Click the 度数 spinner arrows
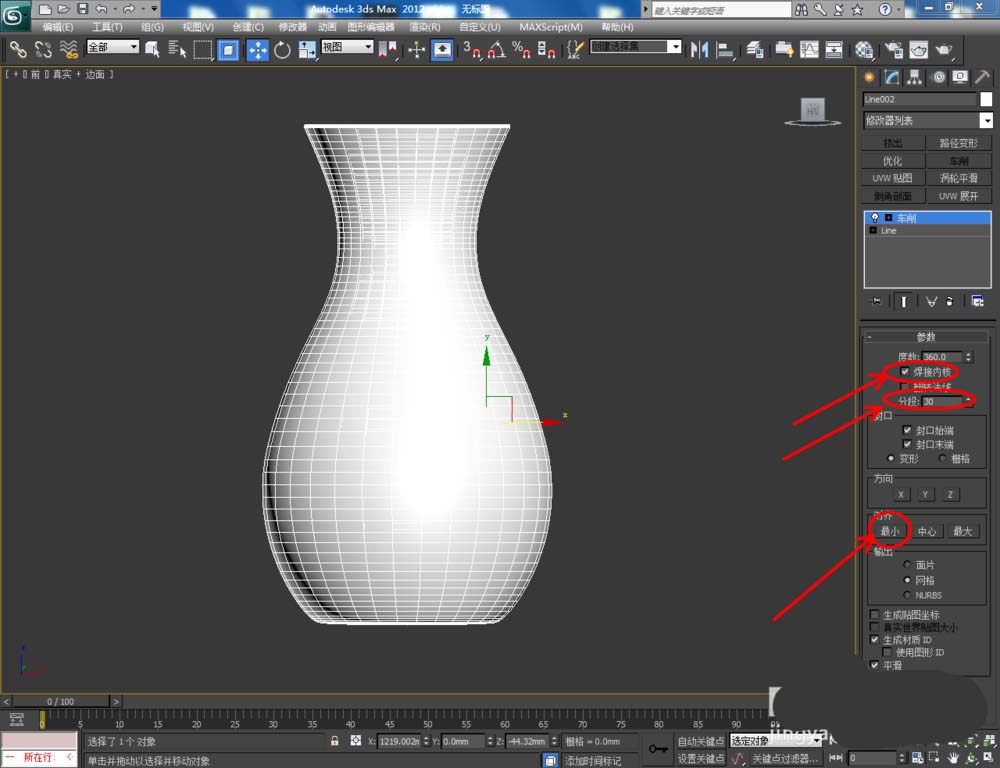The image size is (1000, 768). pos(968,357)
